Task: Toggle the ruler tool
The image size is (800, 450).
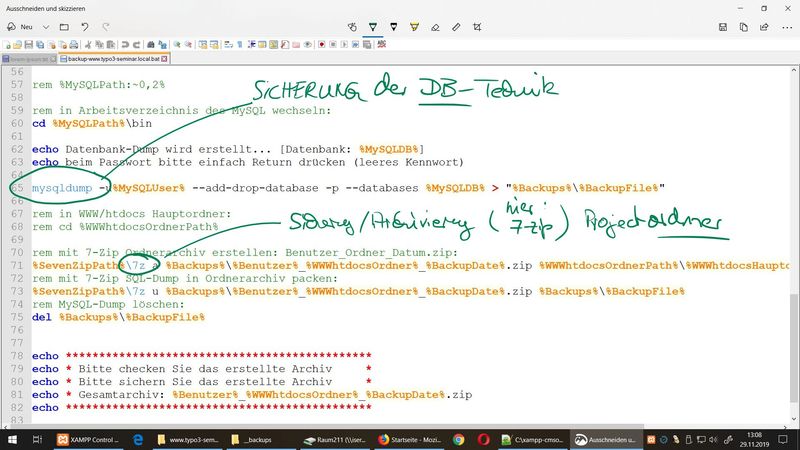Action: pyautogui.click(x=454, y=27)
